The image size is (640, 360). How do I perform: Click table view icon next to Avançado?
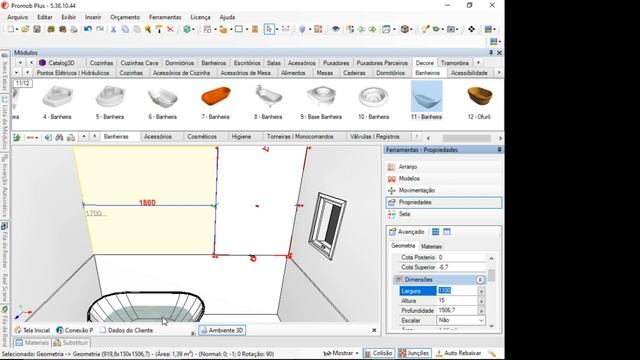(x=436, y=232)
